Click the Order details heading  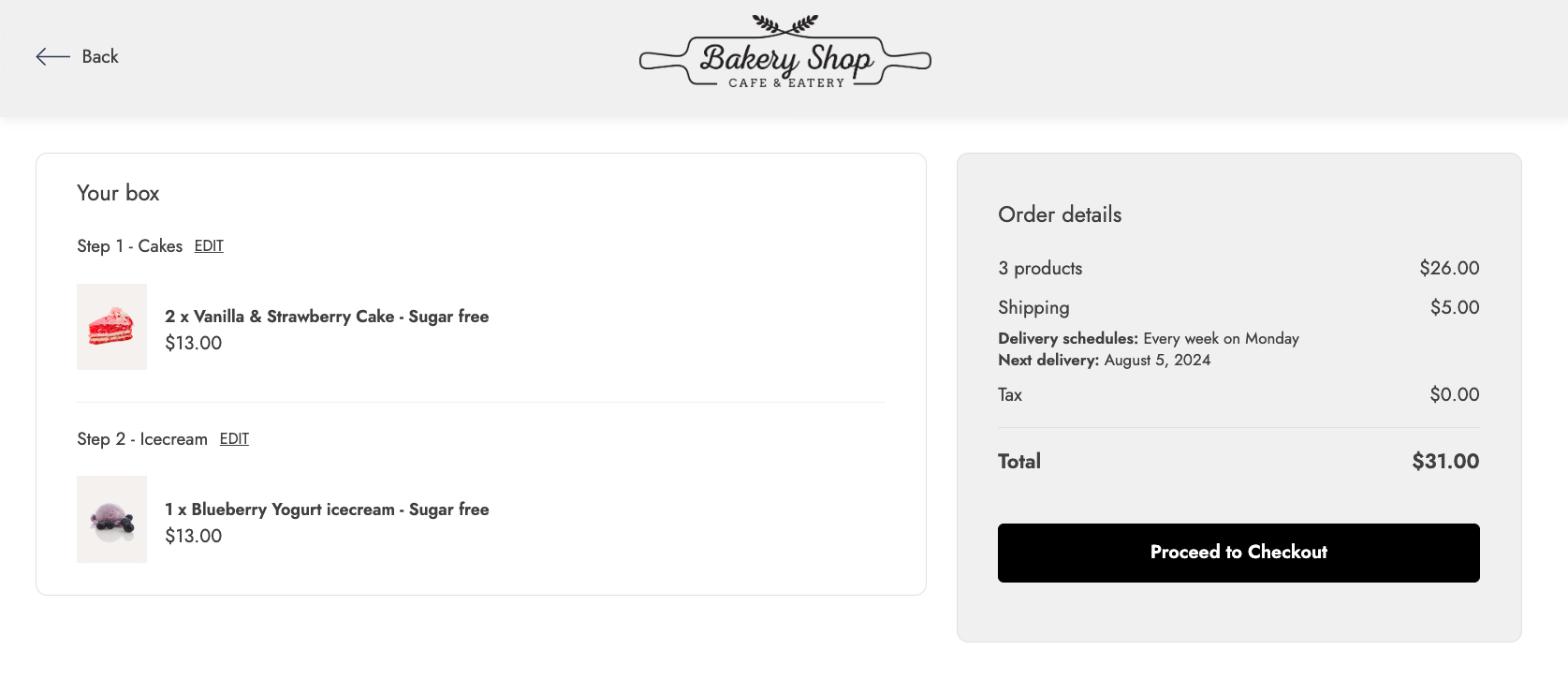1060,214
